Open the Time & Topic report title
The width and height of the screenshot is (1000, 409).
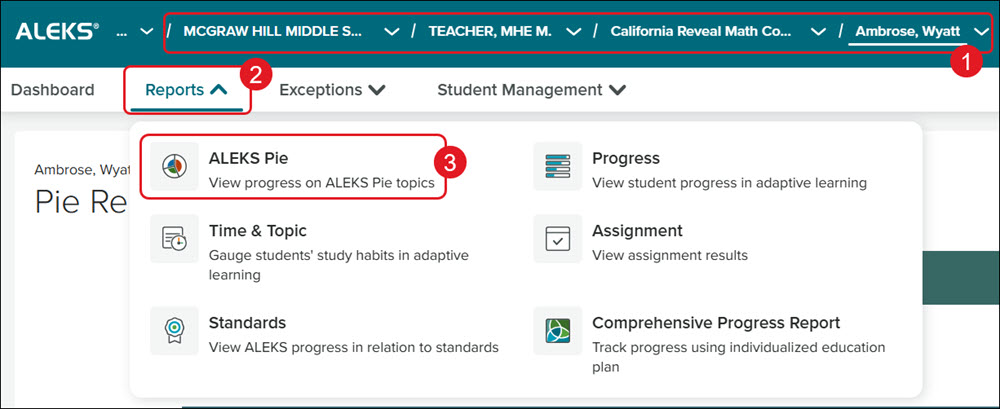258,230
